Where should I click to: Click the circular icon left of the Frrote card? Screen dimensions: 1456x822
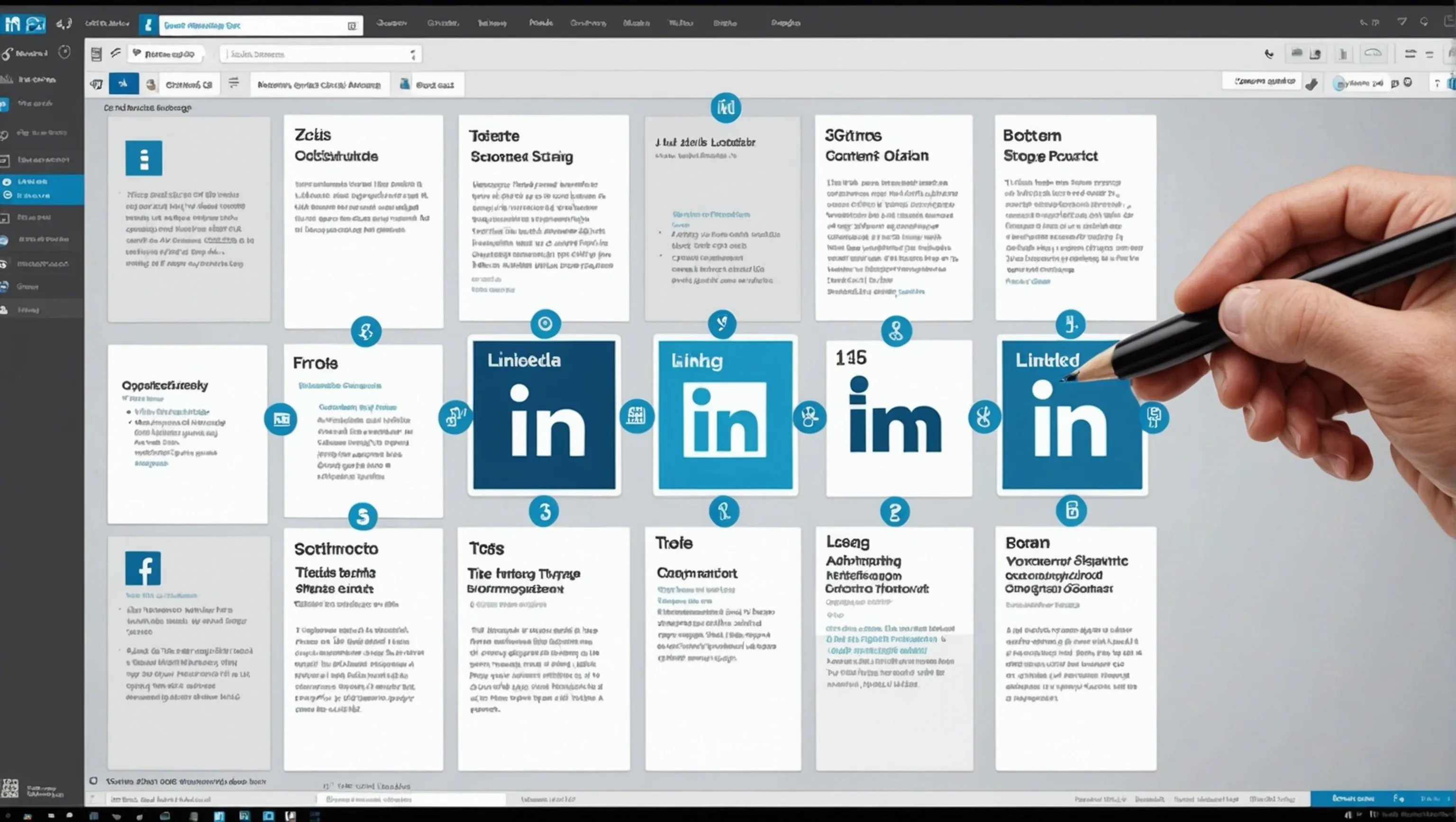[x=281, y=419]
